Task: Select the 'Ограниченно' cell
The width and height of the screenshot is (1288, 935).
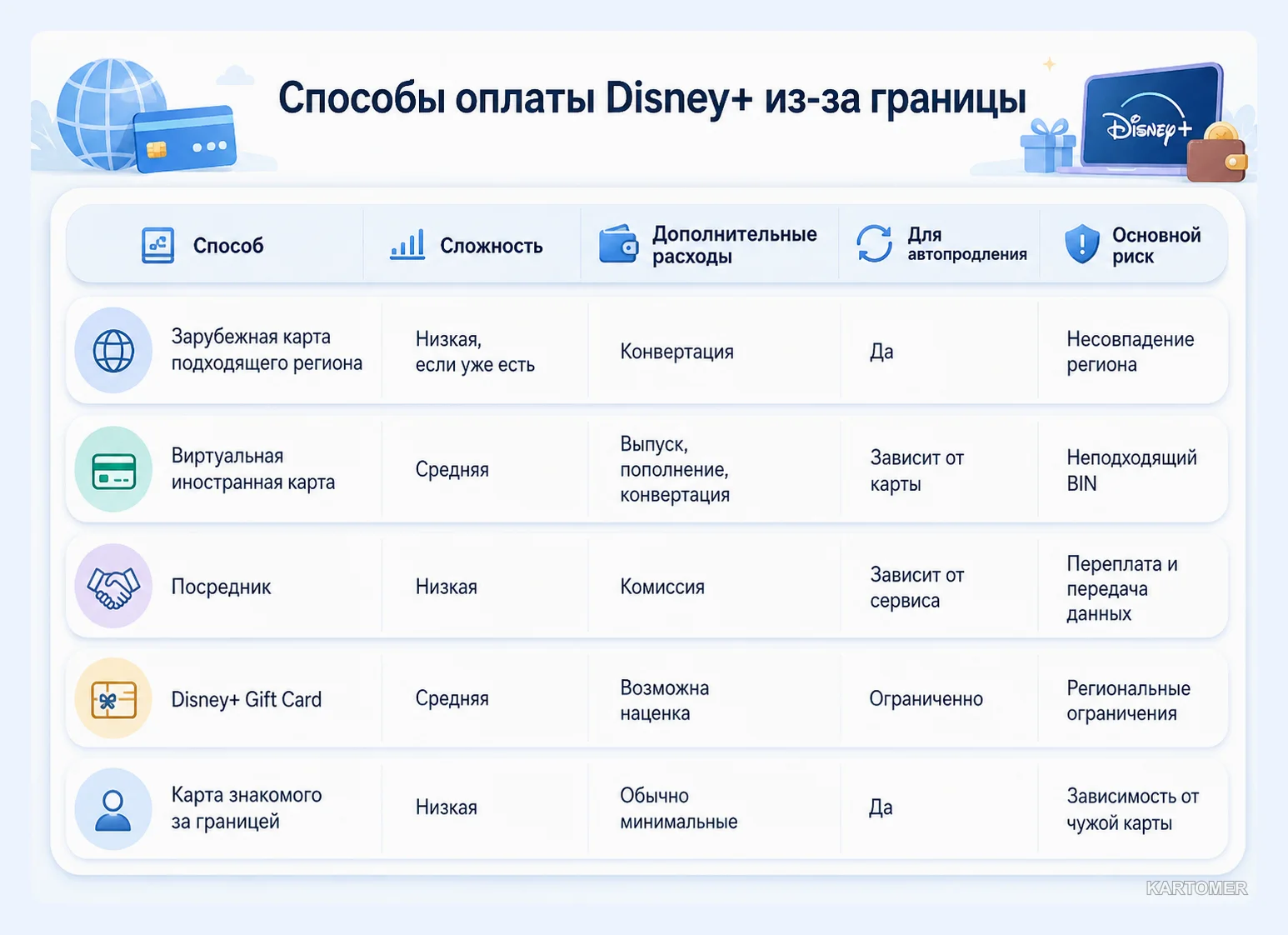Action: [926, 698]
